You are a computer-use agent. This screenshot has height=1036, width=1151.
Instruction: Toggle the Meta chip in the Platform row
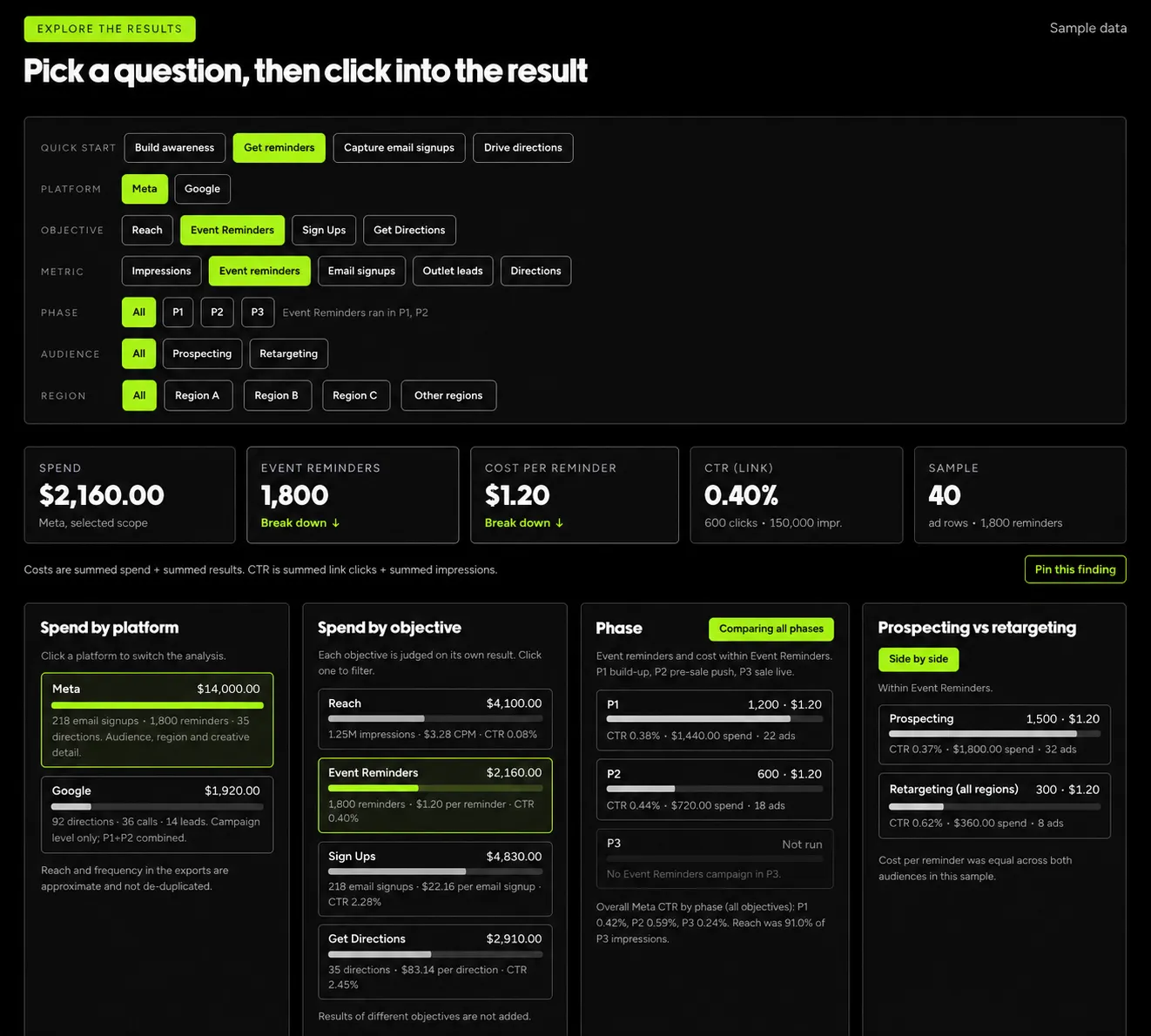coord(145,189)
